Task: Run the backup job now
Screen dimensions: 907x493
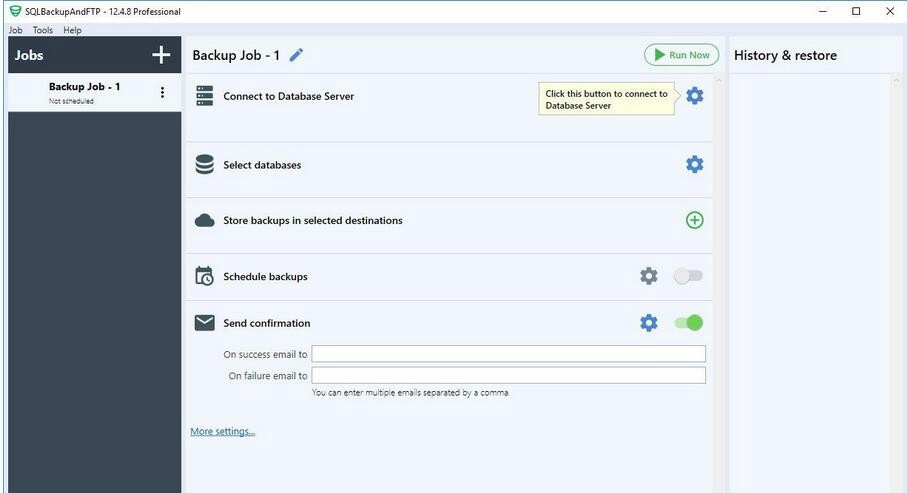Action: 681,55
